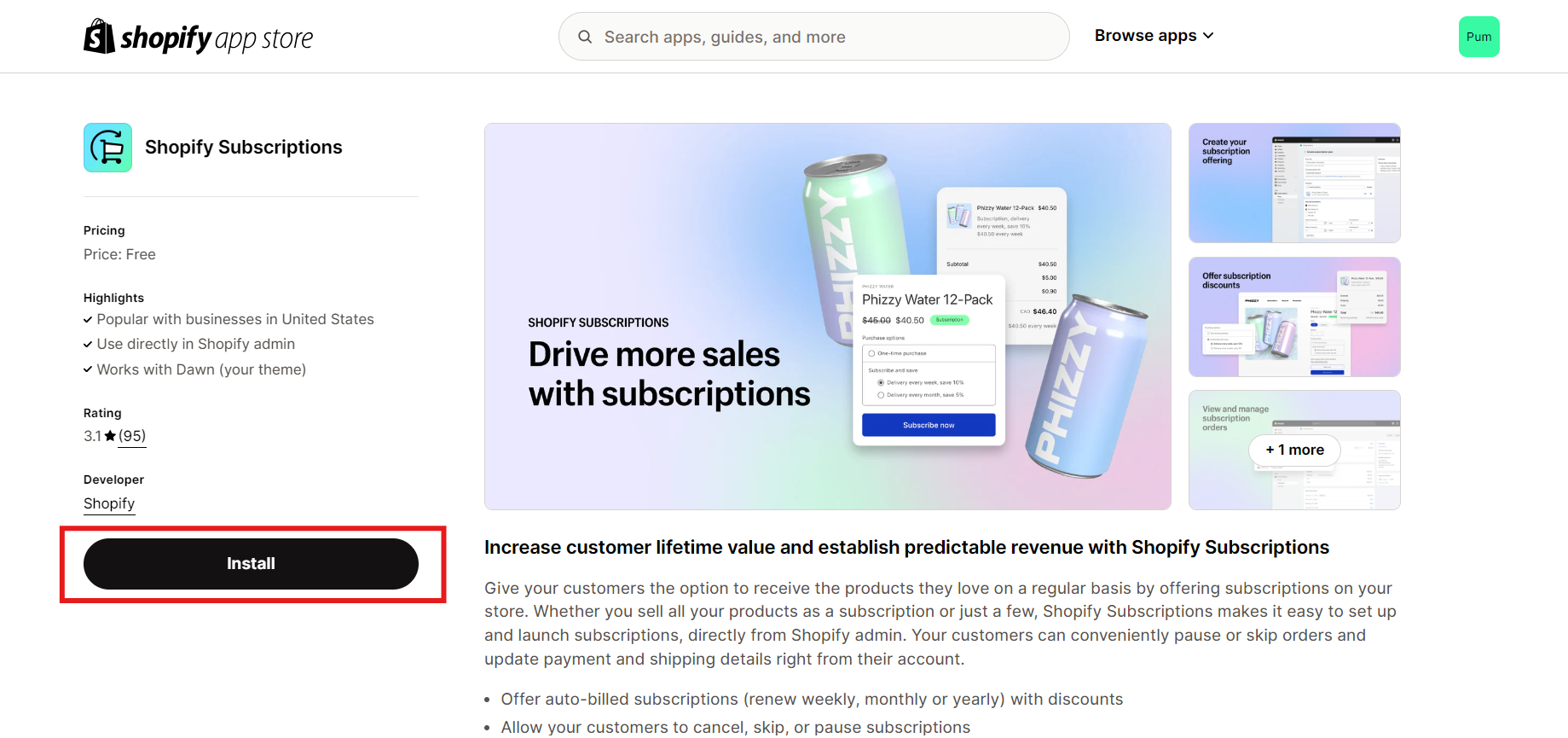This screenshot has height=738, width=1568.
Task: Open the Pum account avatar
Action: pyautogui.click(x=1478, y=37)
